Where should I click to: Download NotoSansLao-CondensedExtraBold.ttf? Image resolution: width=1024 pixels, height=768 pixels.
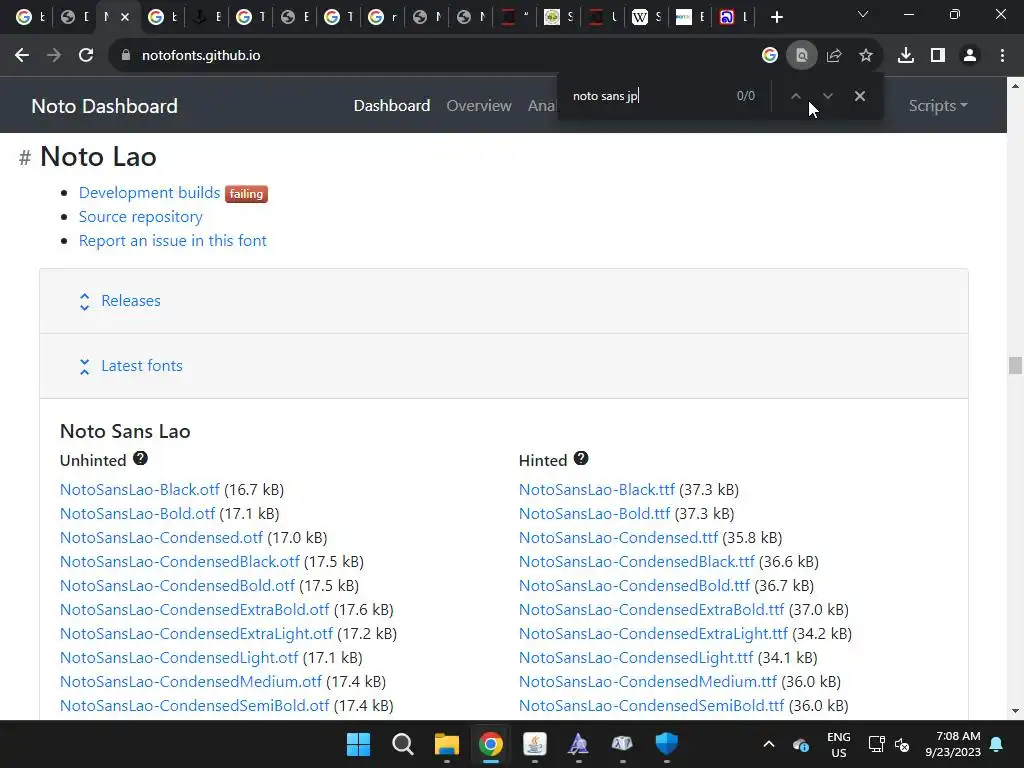[x=652, y=610]
